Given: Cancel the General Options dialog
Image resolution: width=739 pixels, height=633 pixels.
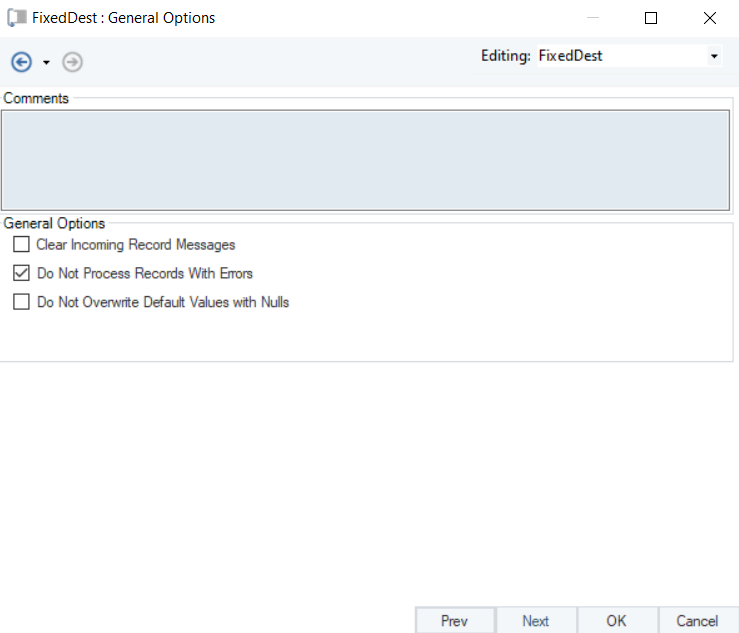Looking at the screenshot, I should tap(697, 621).
